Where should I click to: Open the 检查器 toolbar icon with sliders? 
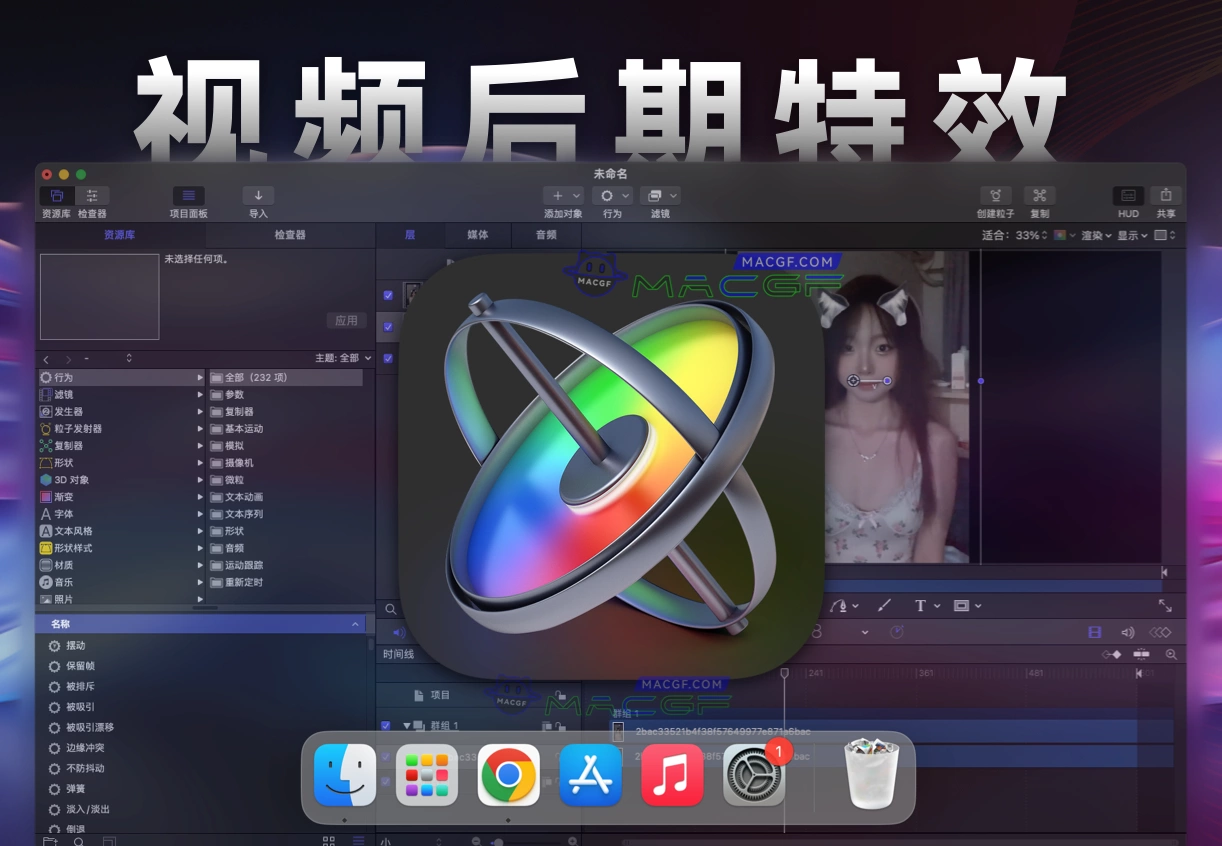tap(92, 196)
